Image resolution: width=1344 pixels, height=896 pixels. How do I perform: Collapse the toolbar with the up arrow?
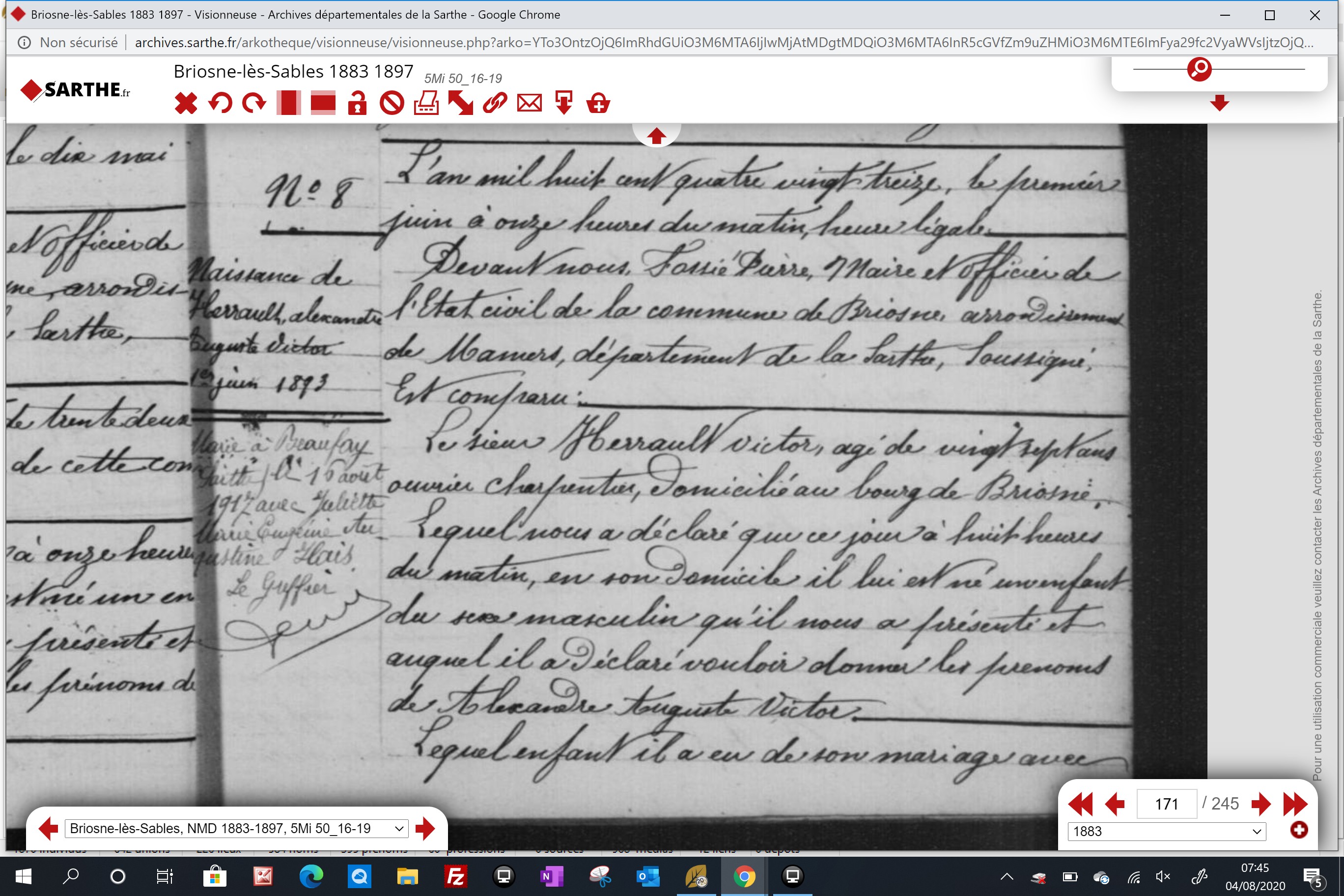point(656,136)
